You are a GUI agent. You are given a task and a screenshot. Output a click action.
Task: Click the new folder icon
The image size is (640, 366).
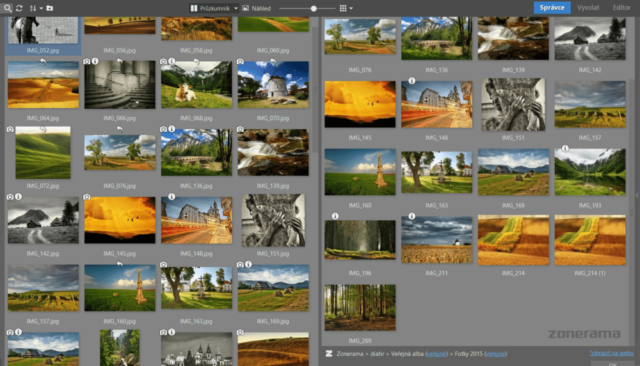pyautogui.click(x=50, y=8)
